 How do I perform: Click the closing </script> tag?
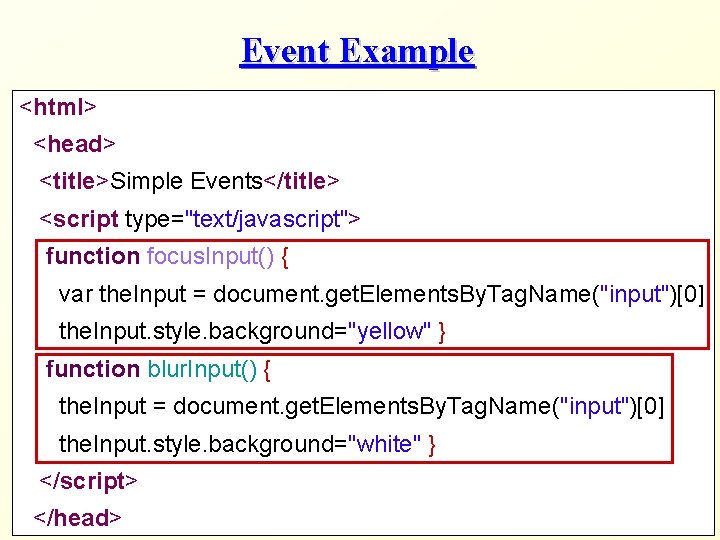tap(88, 481)
